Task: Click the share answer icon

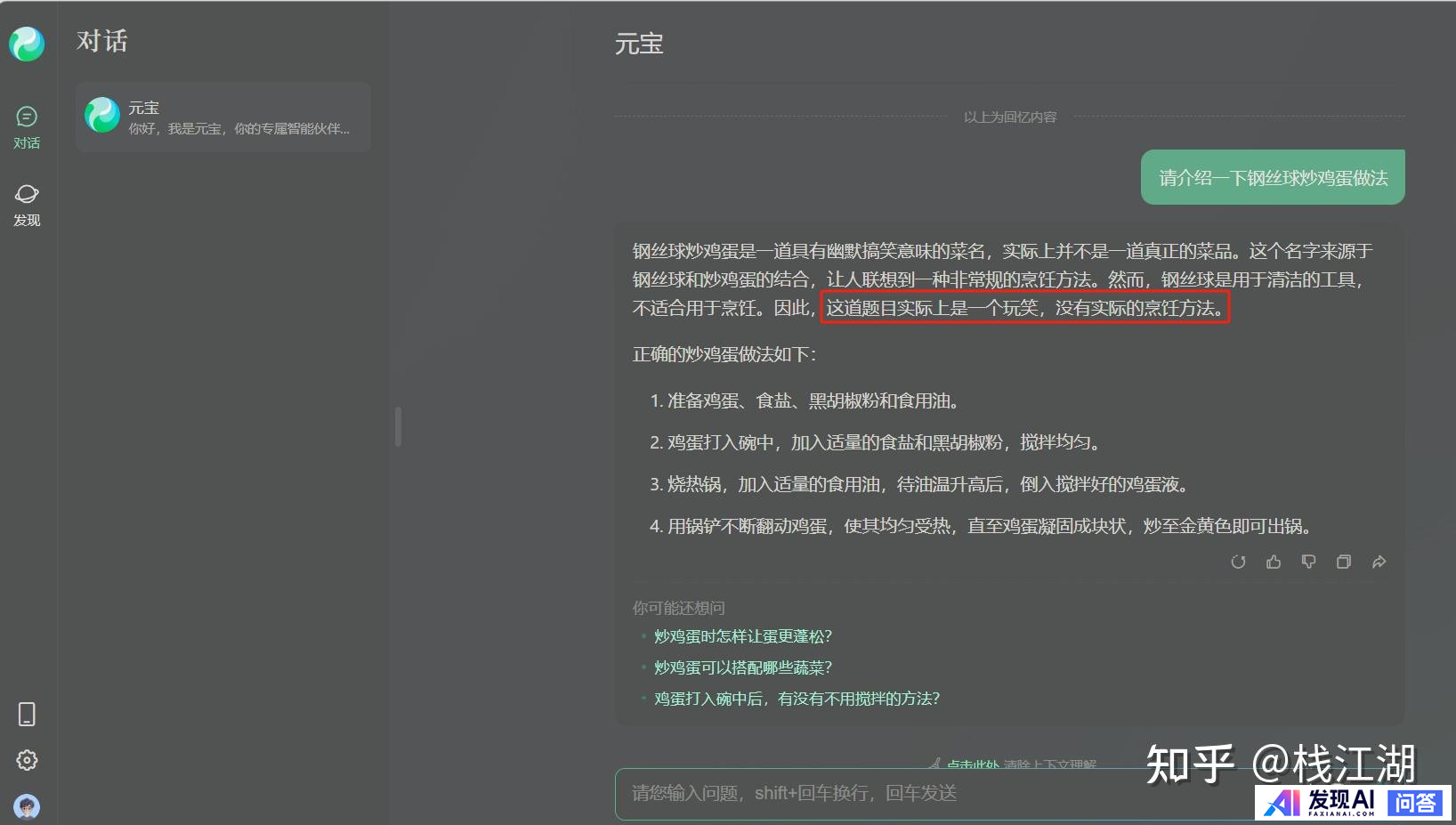Action: coord(1379,562)
